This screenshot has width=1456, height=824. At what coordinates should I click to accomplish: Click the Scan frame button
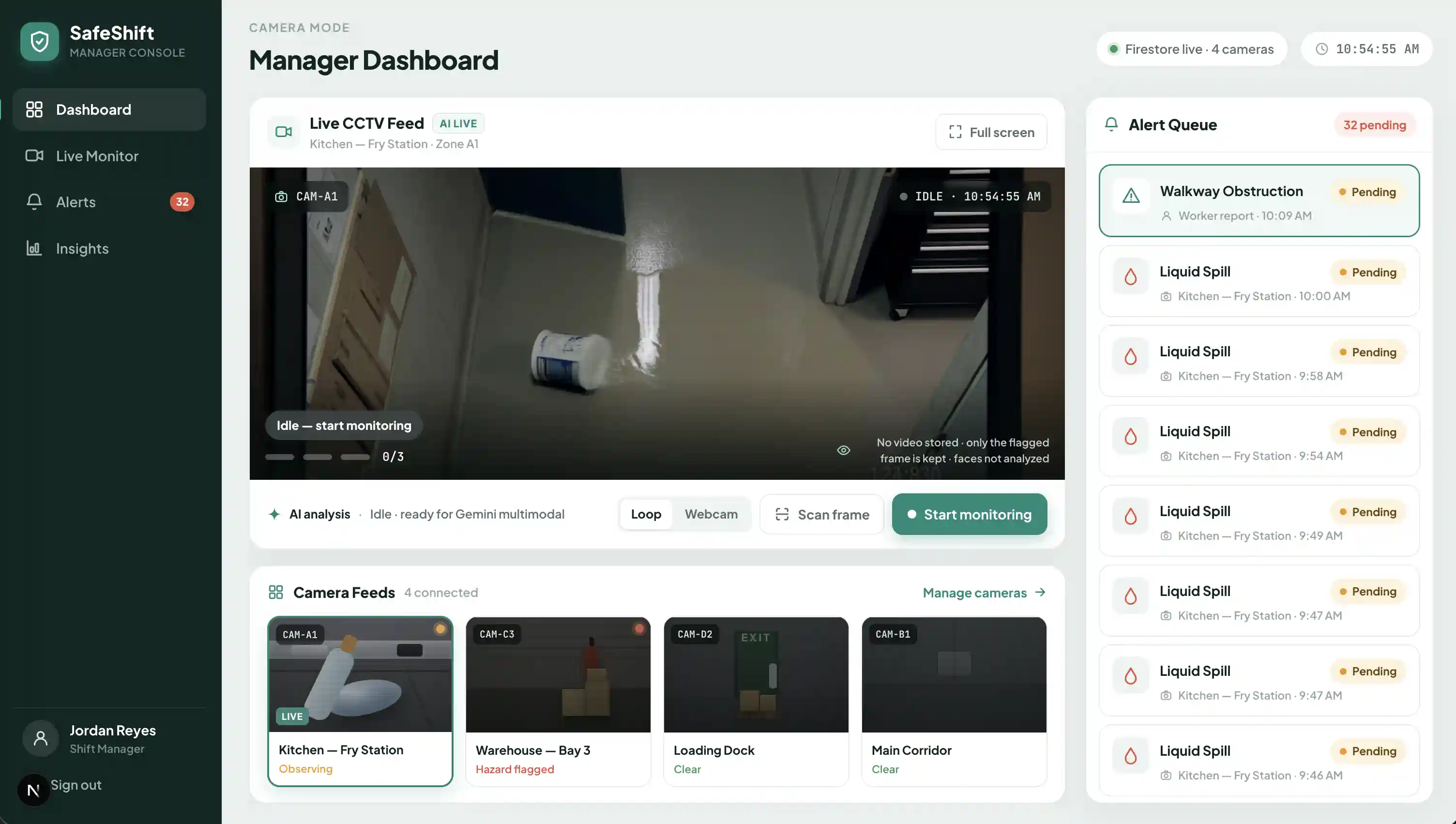[x=821, y=514]
